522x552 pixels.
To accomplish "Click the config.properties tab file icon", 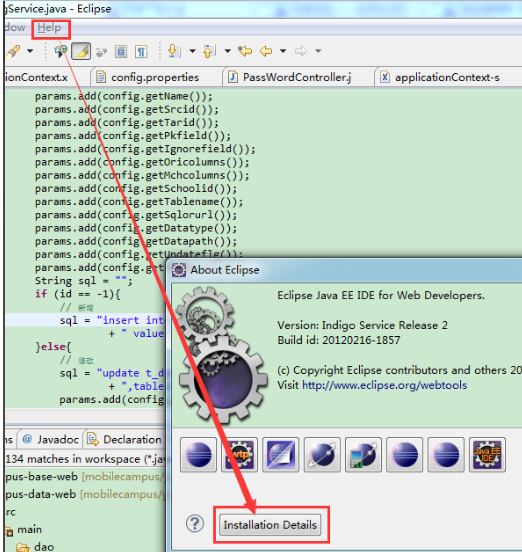I will click(x=101, y=77).
